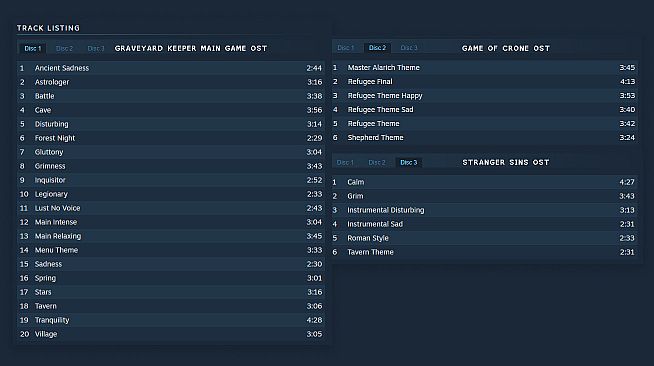Screen dimensions: 654x366
Task: Select the 'Gluttony' track
Action: pyautogui.click(x=171, y=152)
